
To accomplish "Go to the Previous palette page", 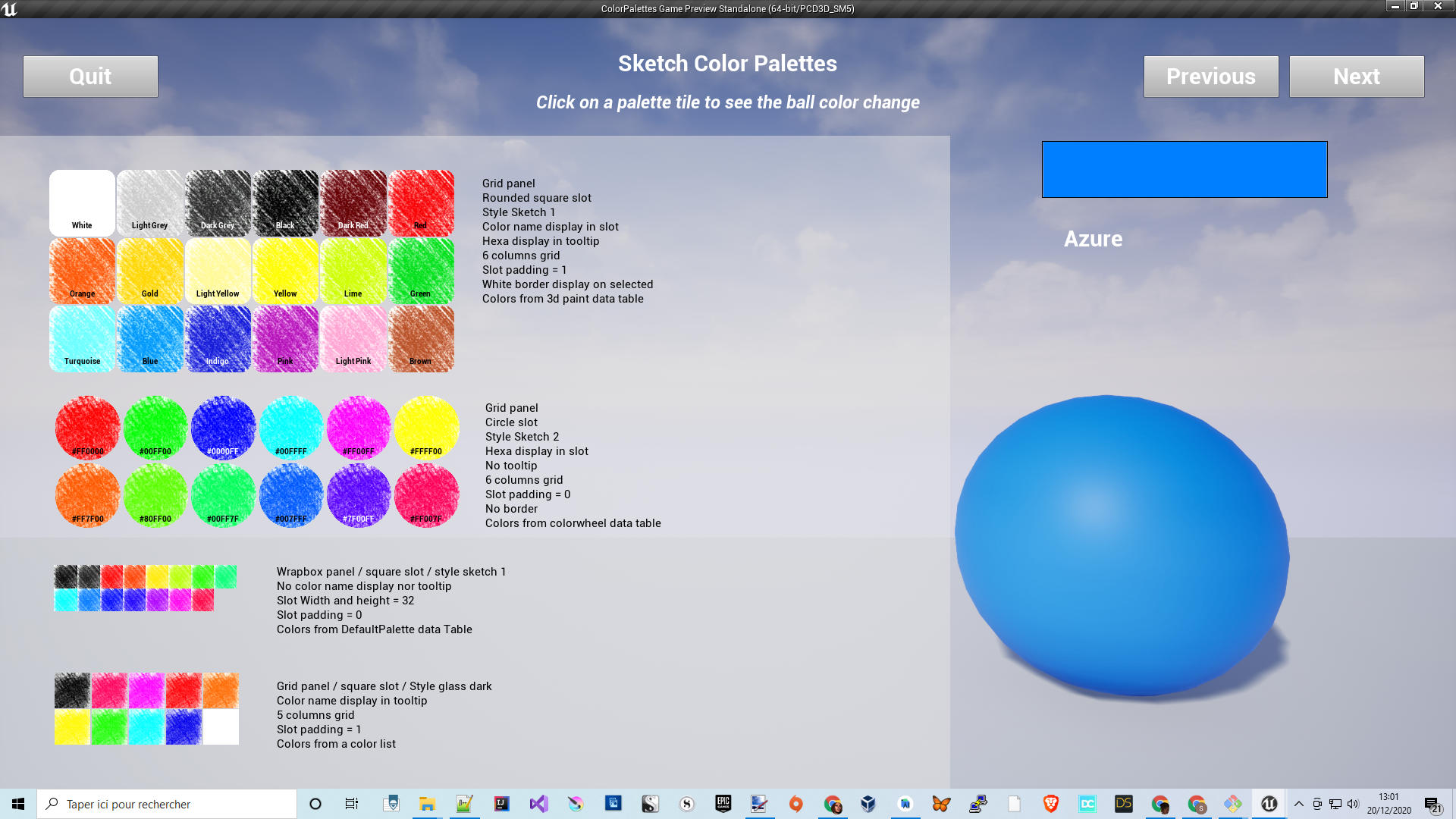I will point(1210,77).
